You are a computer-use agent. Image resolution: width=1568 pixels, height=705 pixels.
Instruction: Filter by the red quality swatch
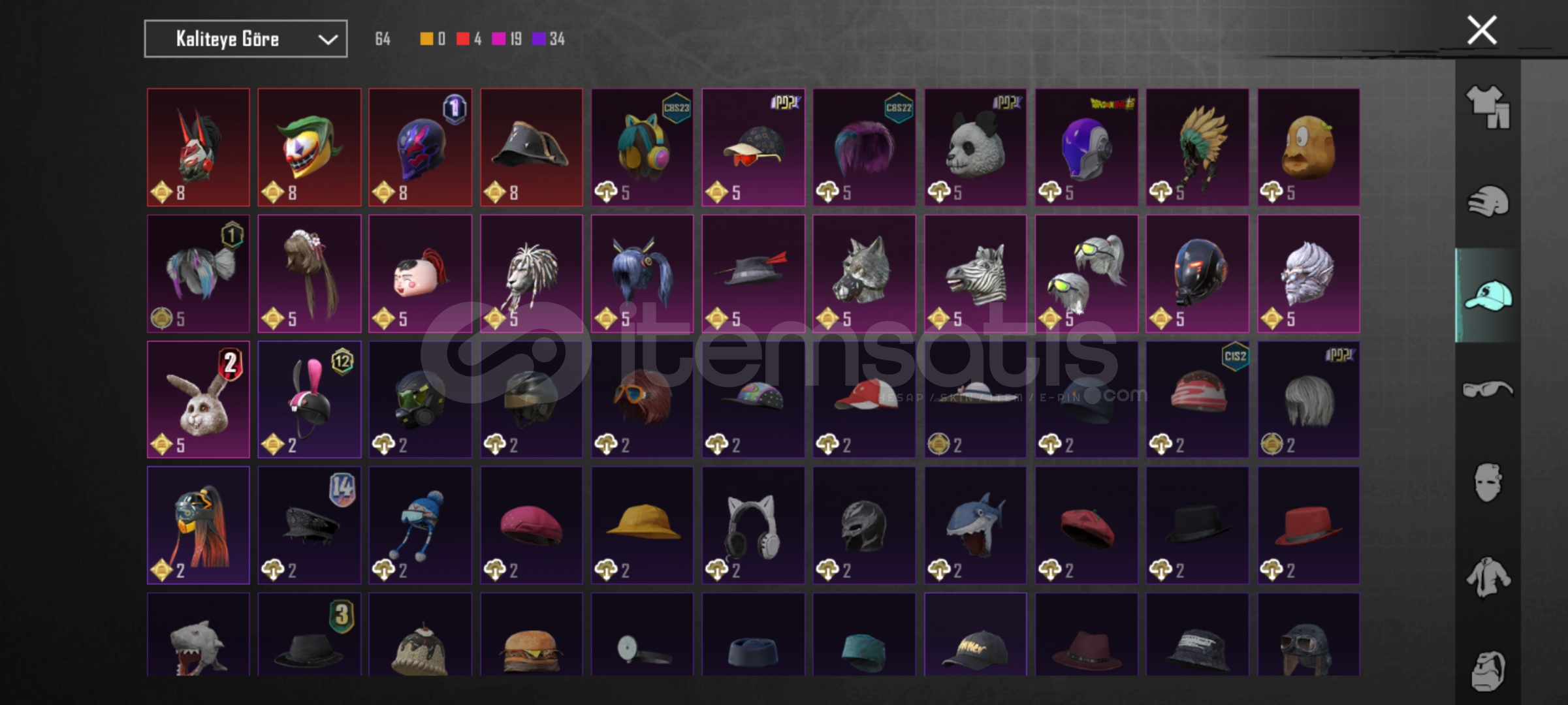[462, 39]
